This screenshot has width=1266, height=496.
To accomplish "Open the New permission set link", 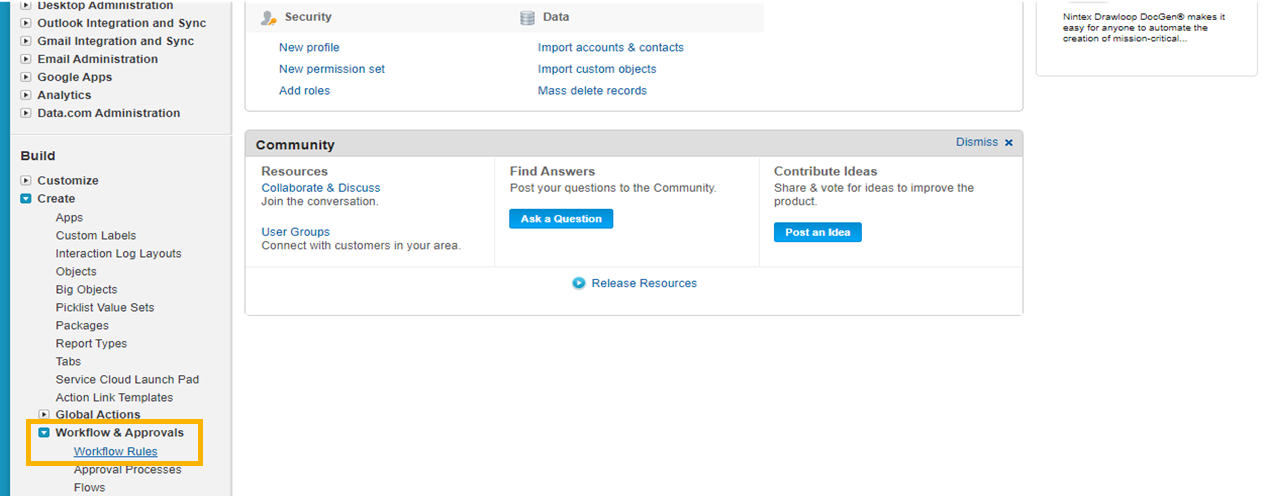I will (332, 69).
